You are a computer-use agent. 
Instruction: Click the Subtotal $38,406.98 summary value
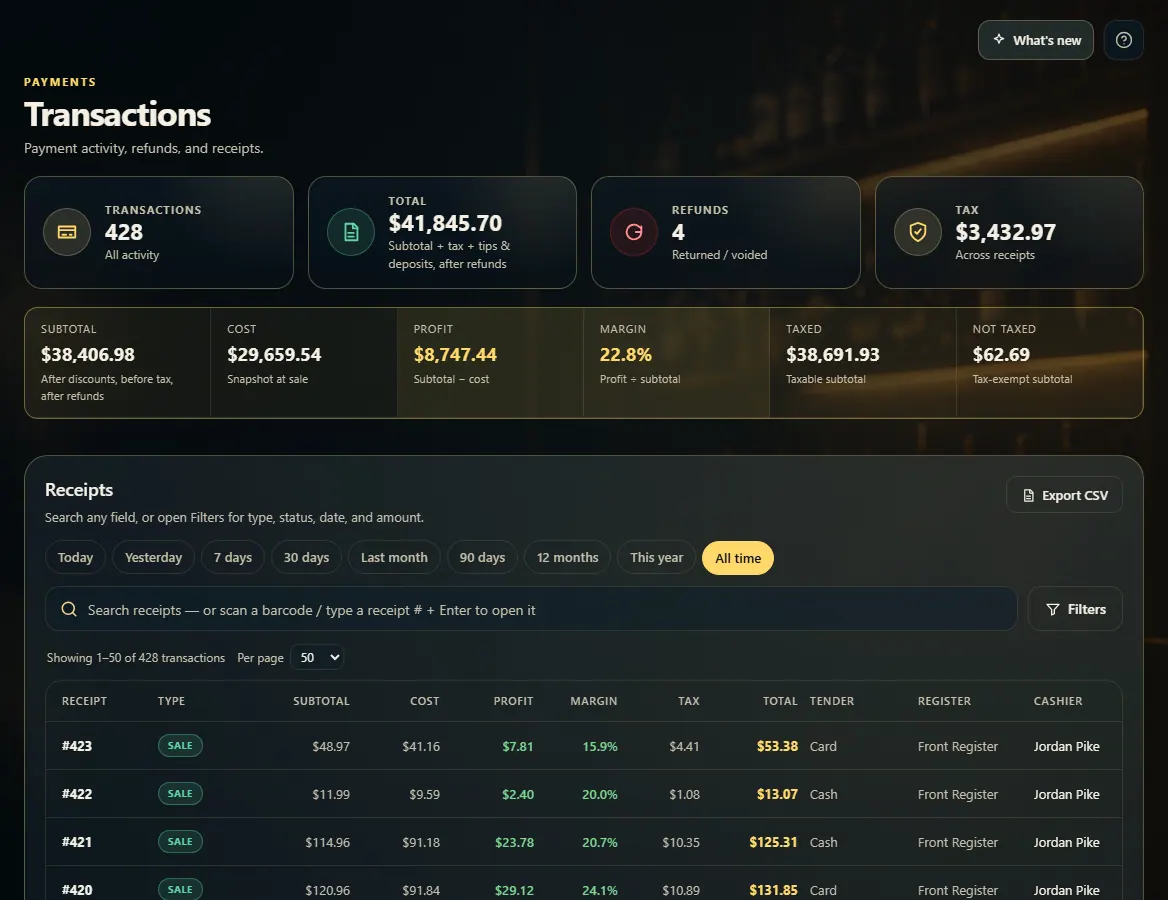pos(88,355)
